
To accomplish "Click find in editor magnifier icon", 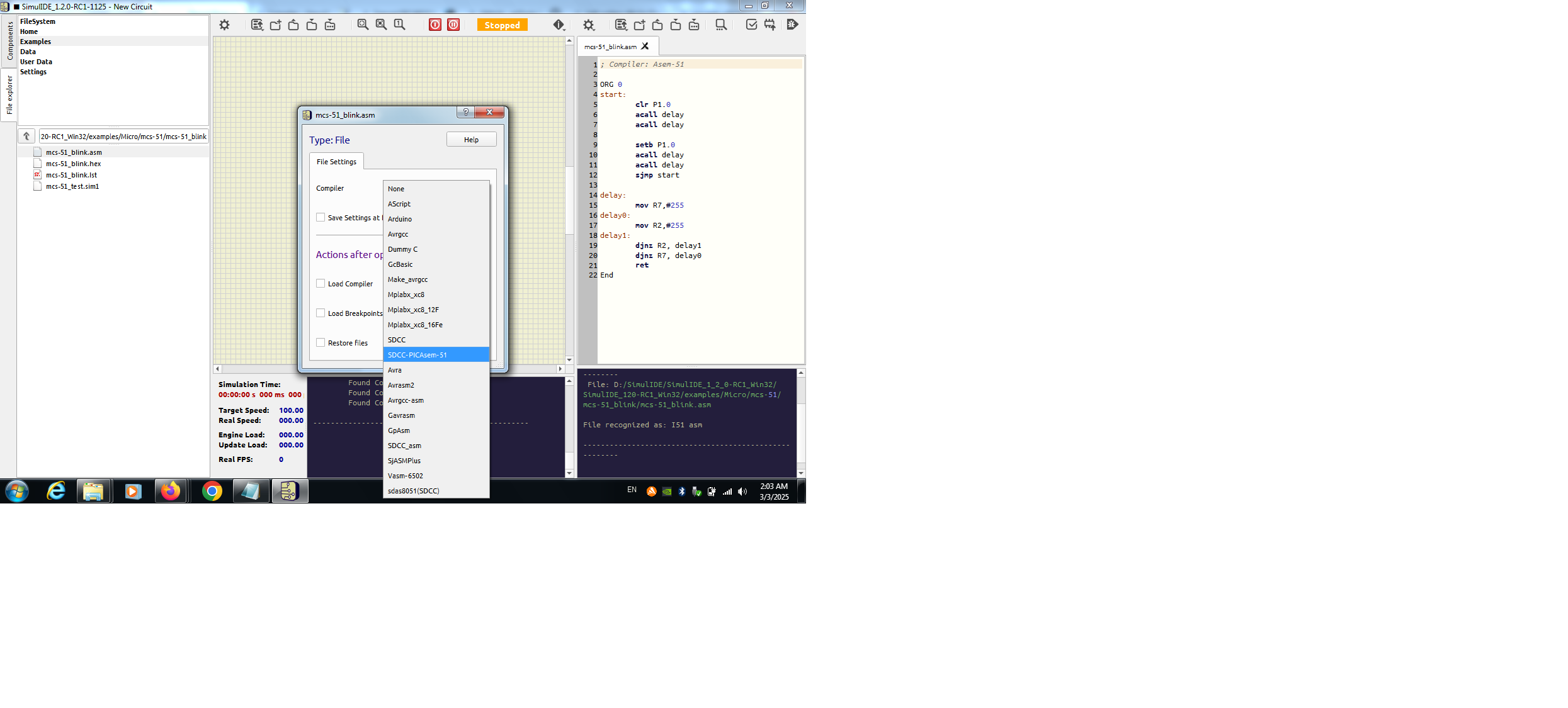I will (x=721, y=25).
